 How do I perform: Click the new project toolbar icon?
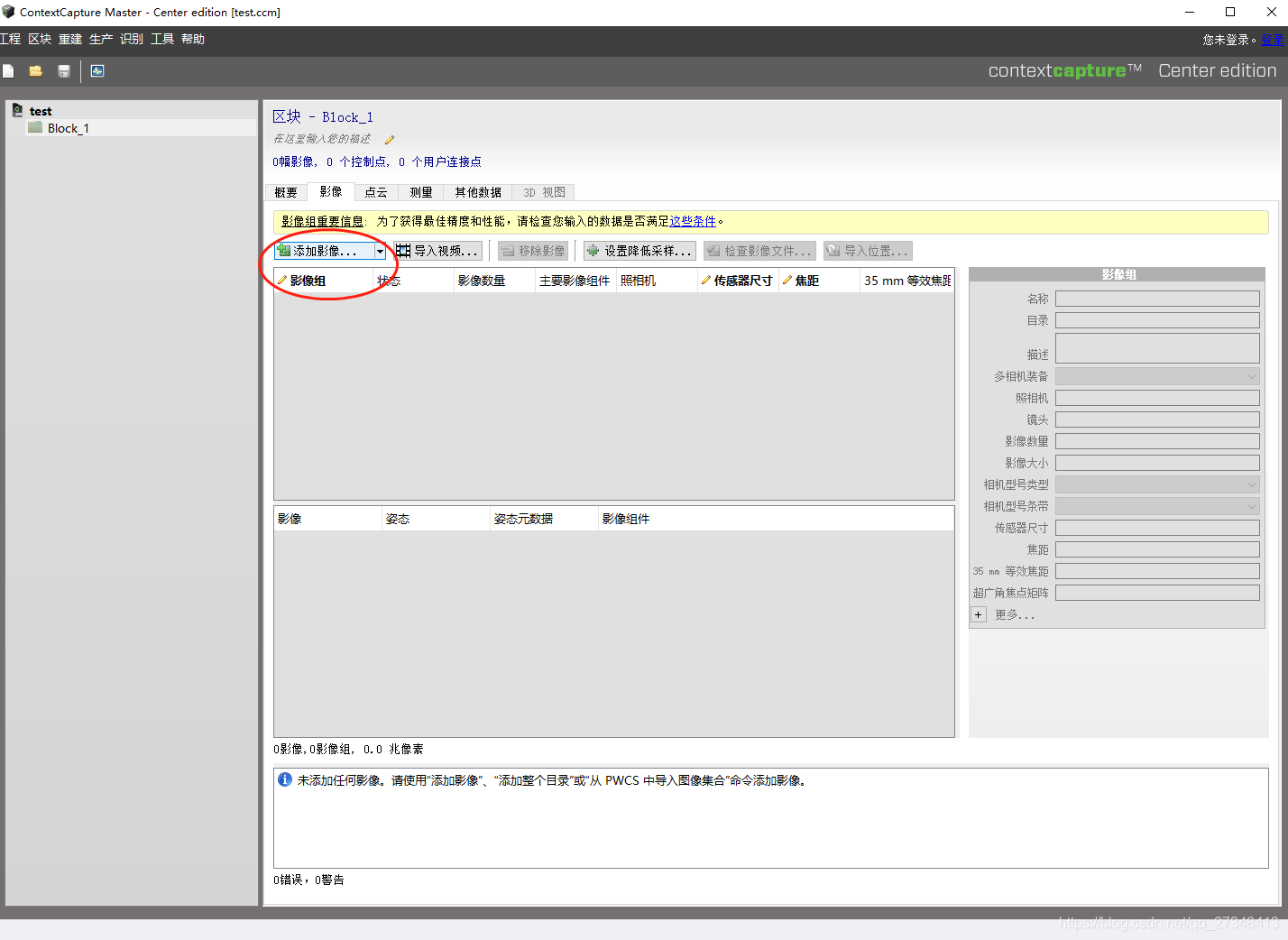(x=8, y=71)
